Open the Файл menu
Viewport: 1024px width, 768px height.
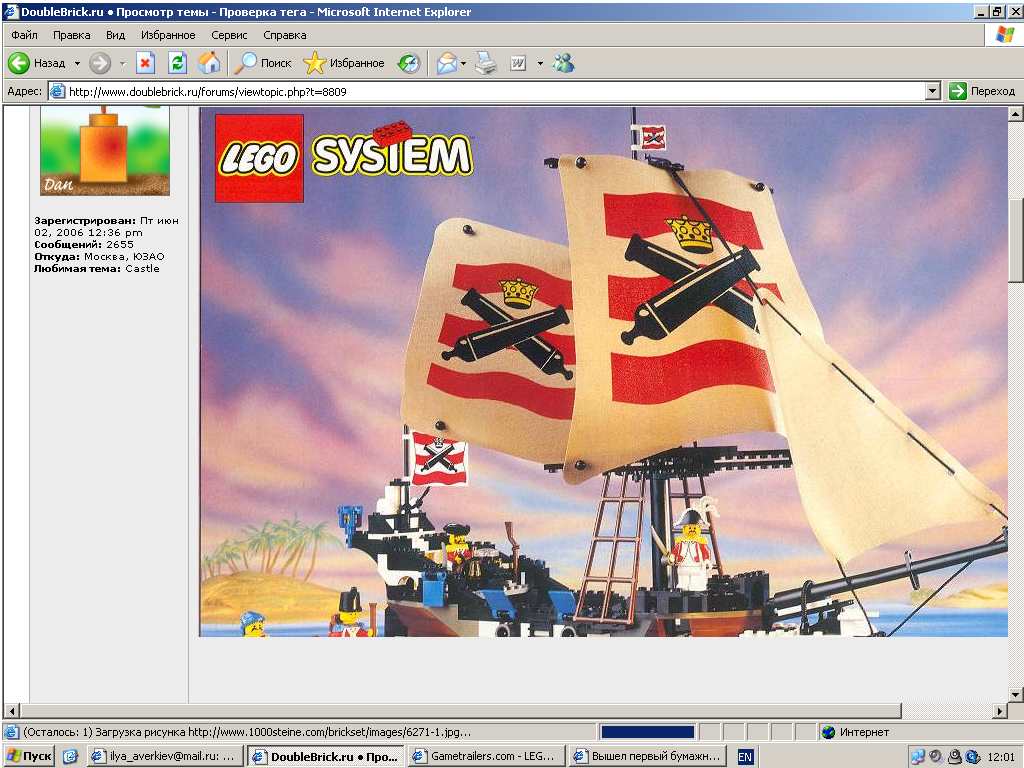tap(24, 35)
